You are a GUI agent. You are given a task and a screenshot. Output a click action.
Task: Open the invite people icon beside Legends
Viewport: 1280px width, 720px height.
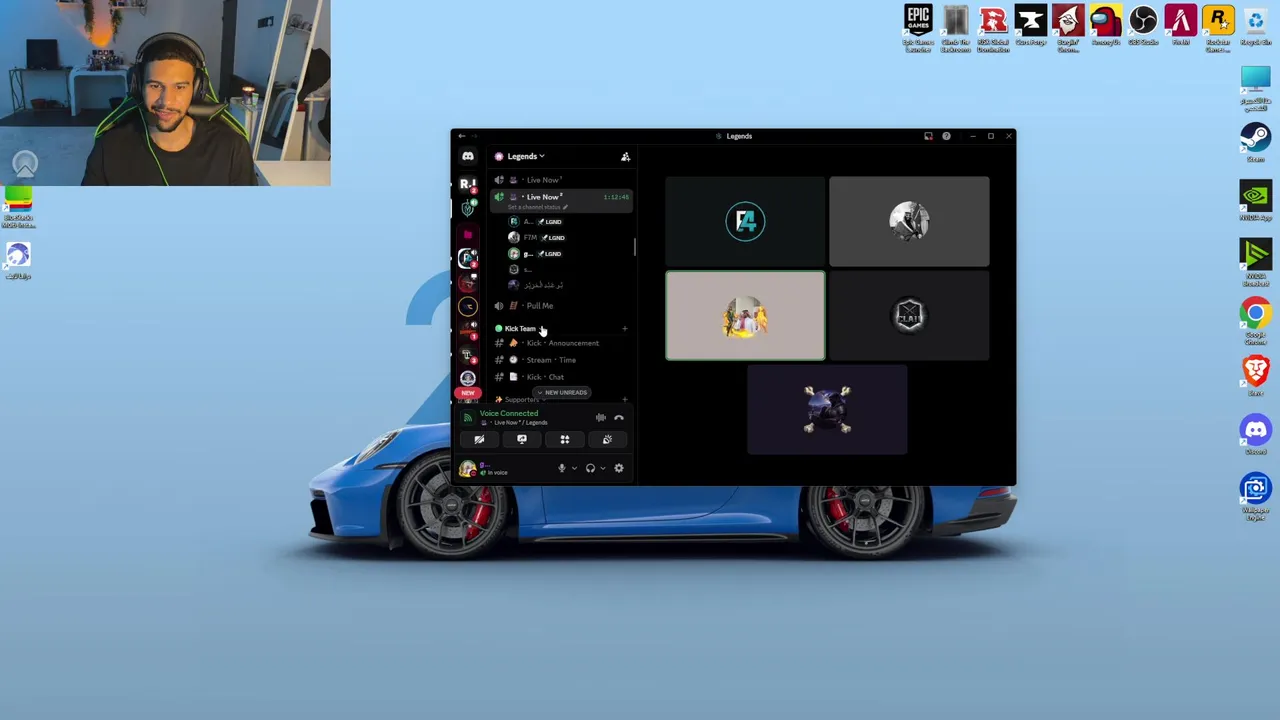[625, 156]
